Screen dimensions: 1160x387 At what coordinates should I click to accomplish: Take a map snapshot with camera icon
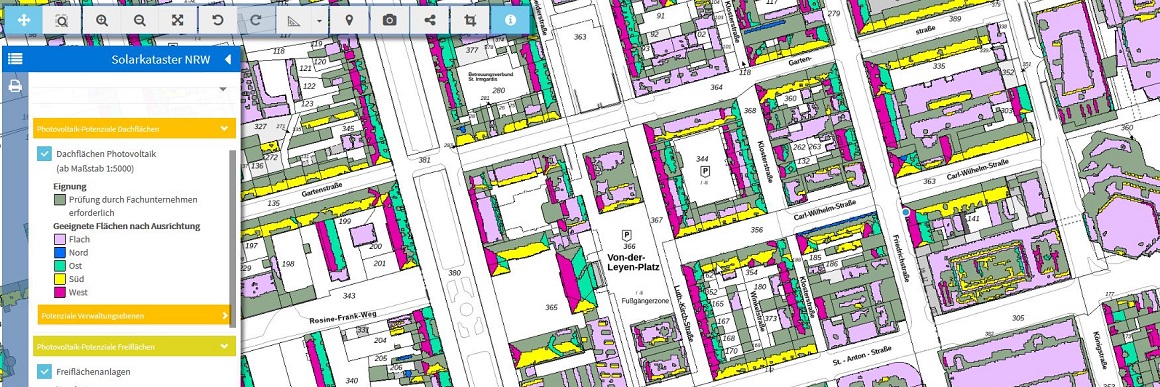coord(390,20)
